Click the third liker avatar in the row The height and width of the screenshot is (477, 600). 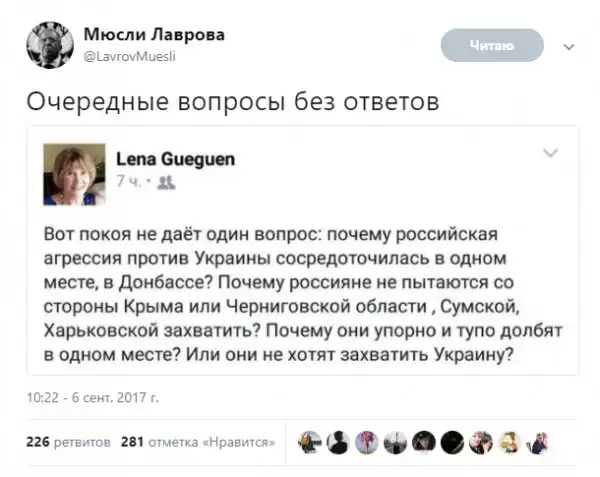[367, 440]
